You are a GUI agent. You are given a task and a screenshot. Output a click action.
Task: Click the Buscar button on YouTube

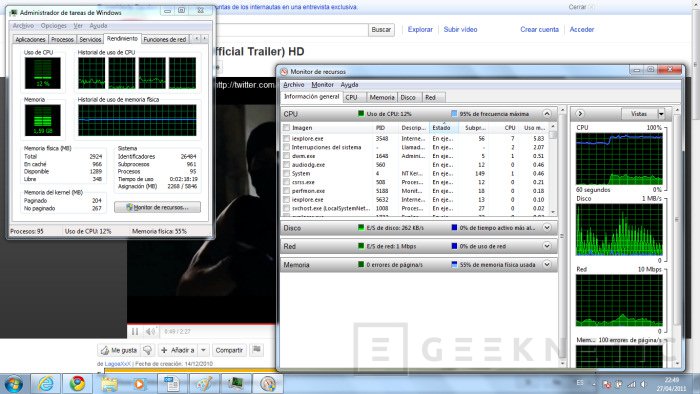381,29
